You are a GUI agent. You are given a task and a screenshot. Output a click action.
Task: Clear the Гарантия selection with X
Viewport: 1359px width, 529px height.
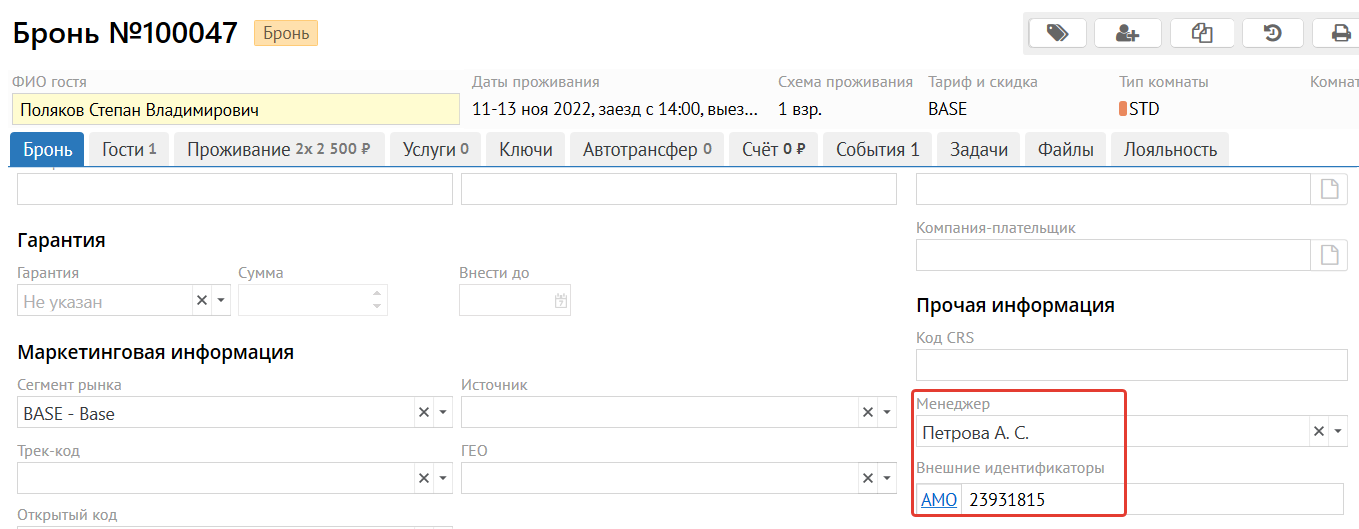[201, 300]
